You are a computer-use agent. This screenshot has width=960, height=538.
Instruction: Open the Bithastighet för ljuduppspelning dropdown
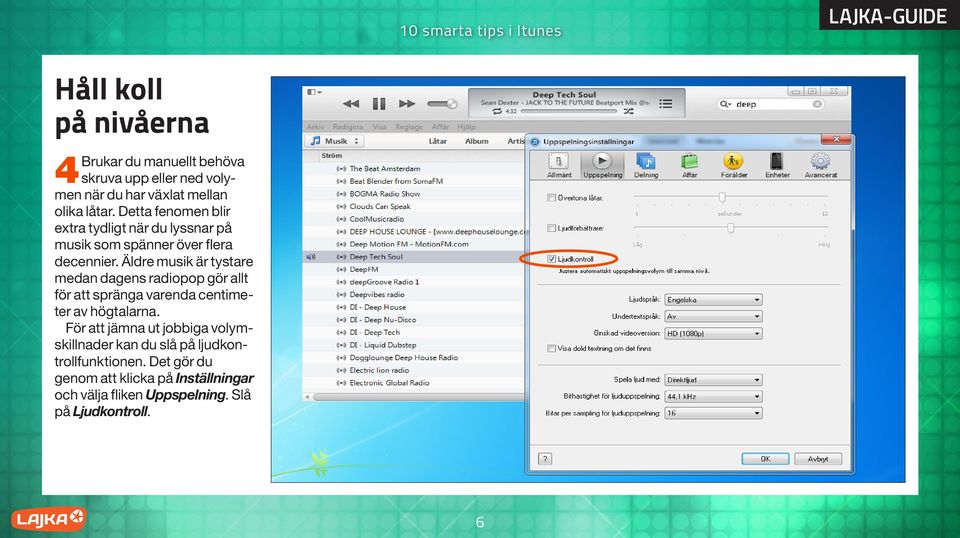tap(713, 397)
